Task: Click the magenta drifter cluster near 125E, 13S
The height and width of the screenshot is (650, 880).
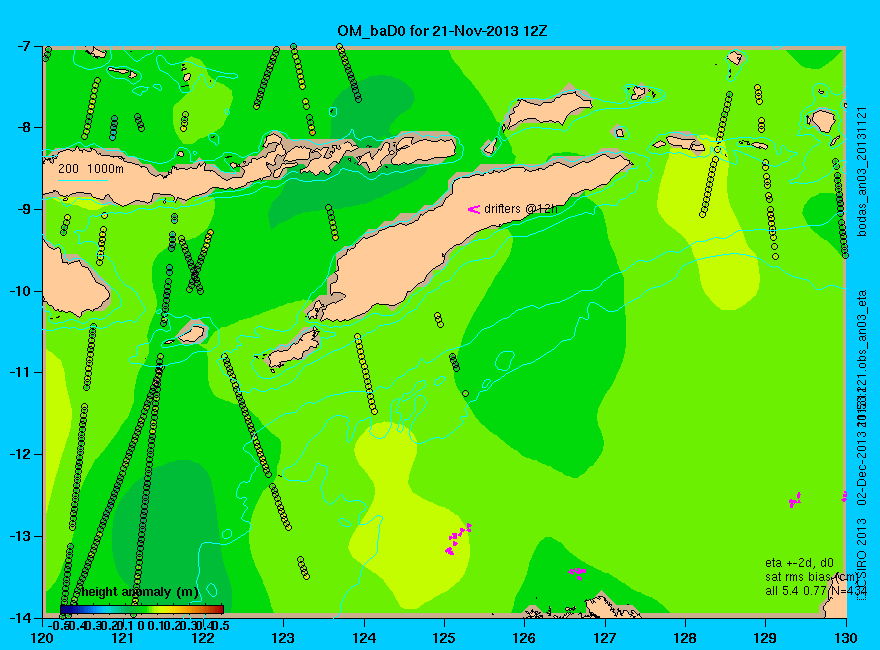Action: click(458, 539)
